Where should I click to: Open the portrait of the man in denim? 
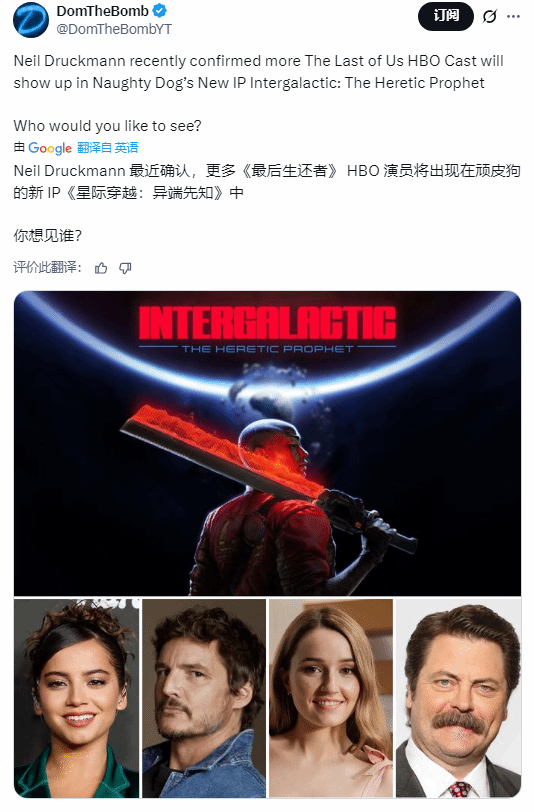click(x=204, y=698)
